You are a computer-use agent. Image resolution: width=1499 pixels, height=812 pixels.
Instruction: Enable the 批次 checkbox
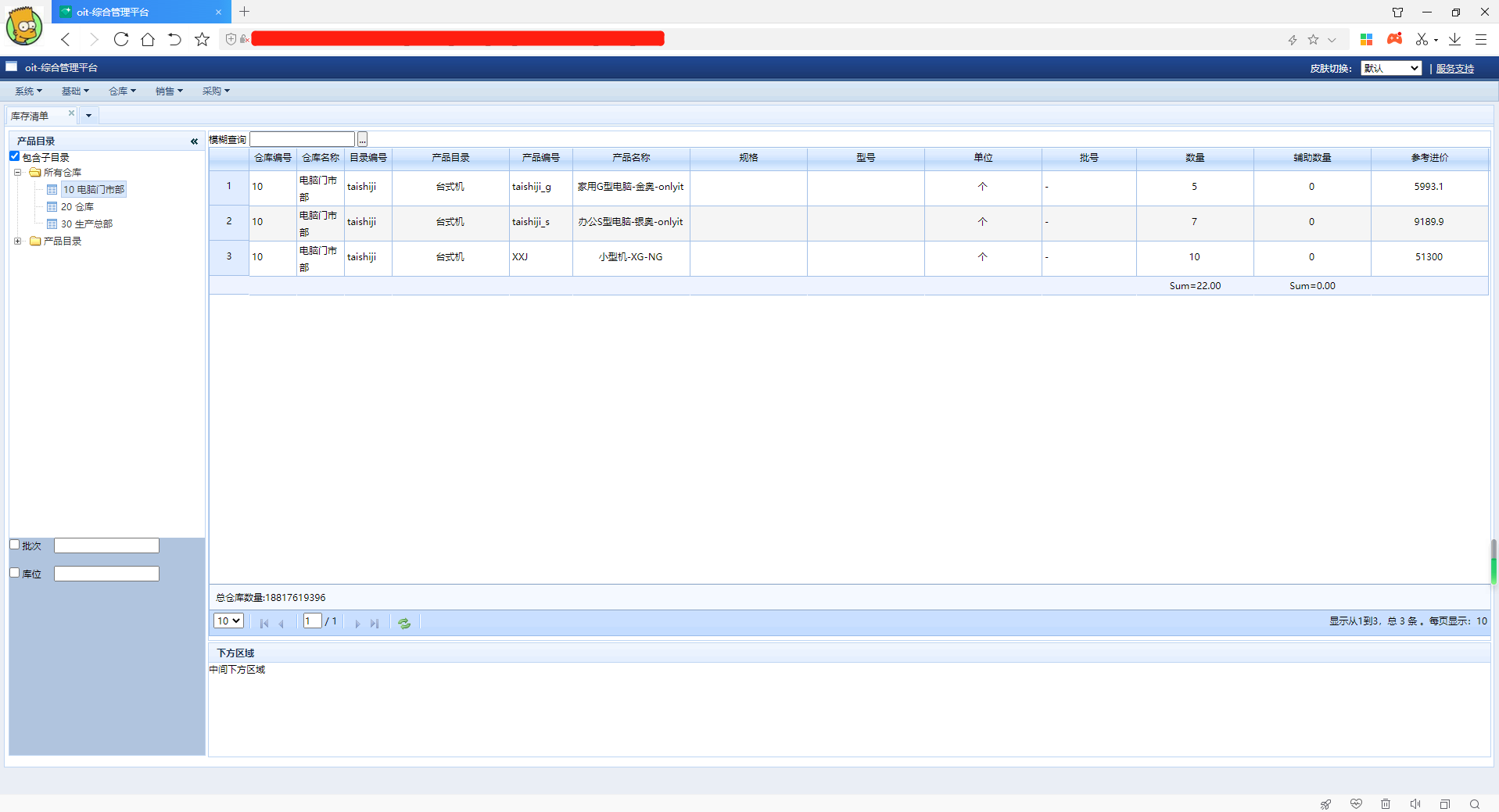pyautogui.click(x=15, y=545)
